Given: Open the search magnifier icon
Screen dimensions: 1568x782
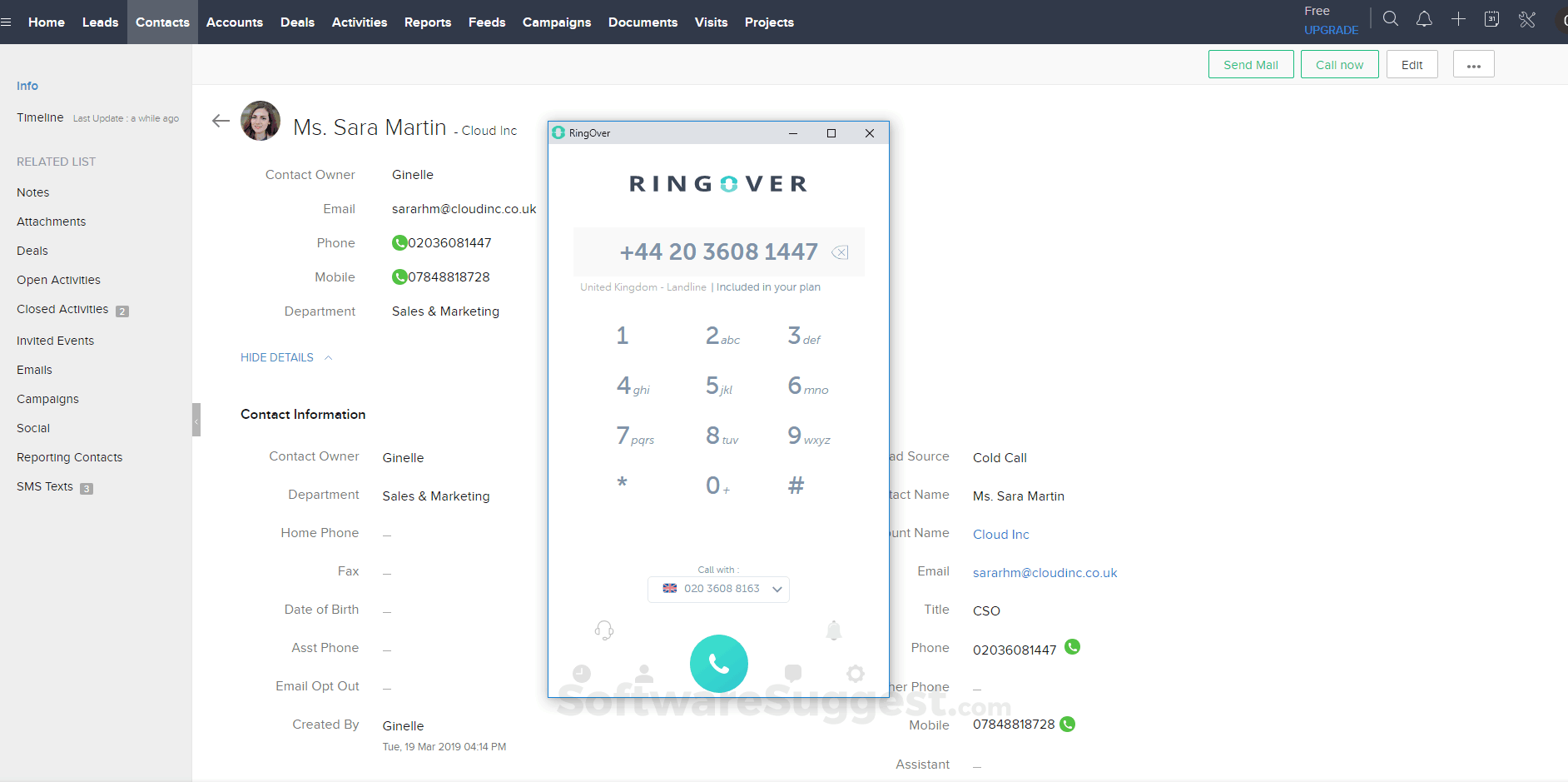Looking at the screenshot, I should [1390, 18].
